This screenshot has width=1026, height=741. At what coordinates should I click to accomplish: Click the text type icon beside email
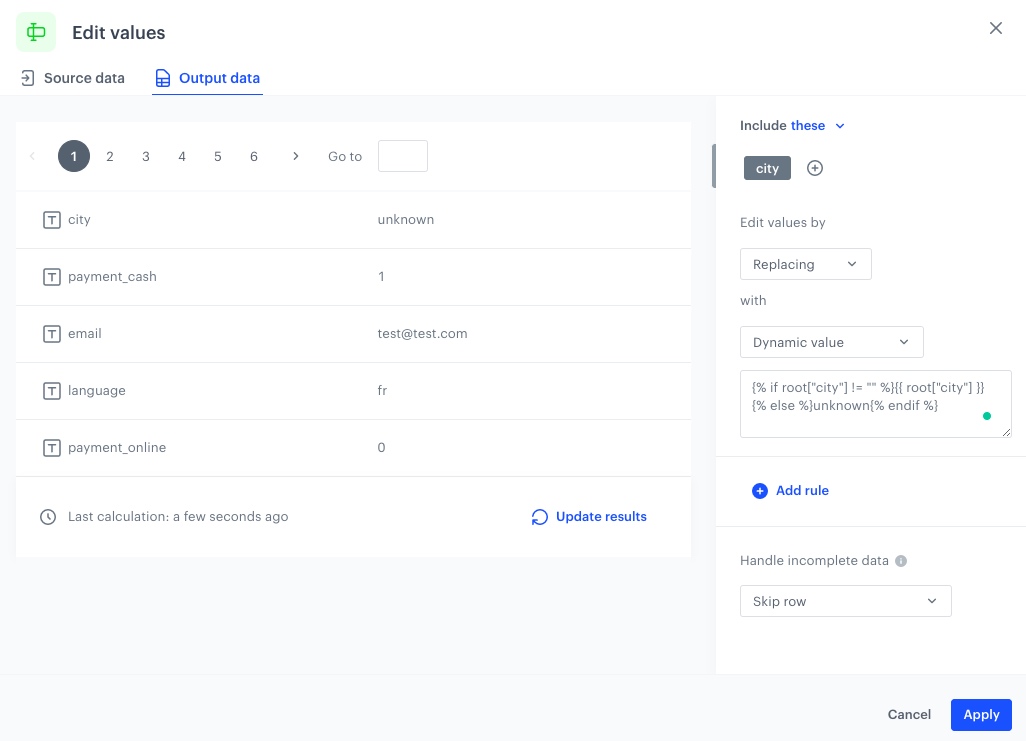52,334
